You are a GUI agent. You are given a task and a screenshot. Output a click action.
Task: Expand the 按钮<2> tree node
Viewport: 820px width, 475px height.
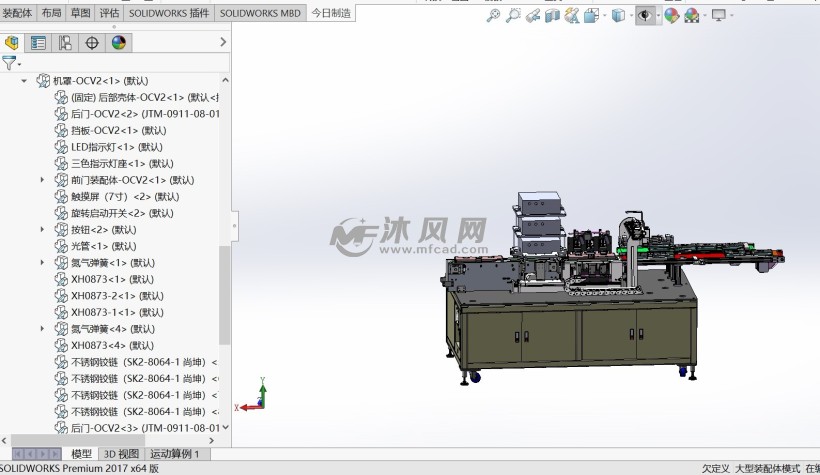42,230
